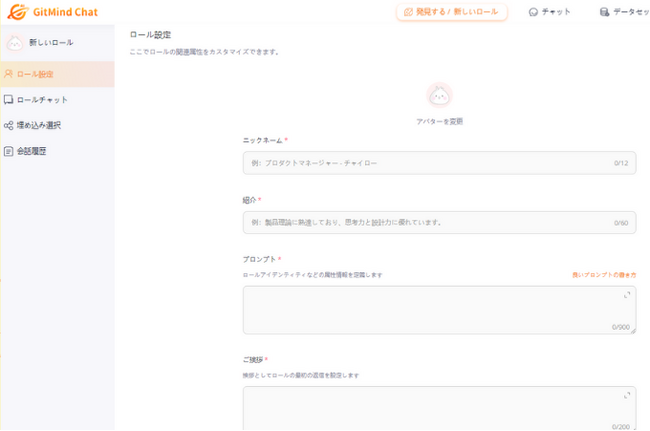Focus the ご挨拶 text area
The width and height of the screenshot is (650, 431).
click(x=439, y=409)
